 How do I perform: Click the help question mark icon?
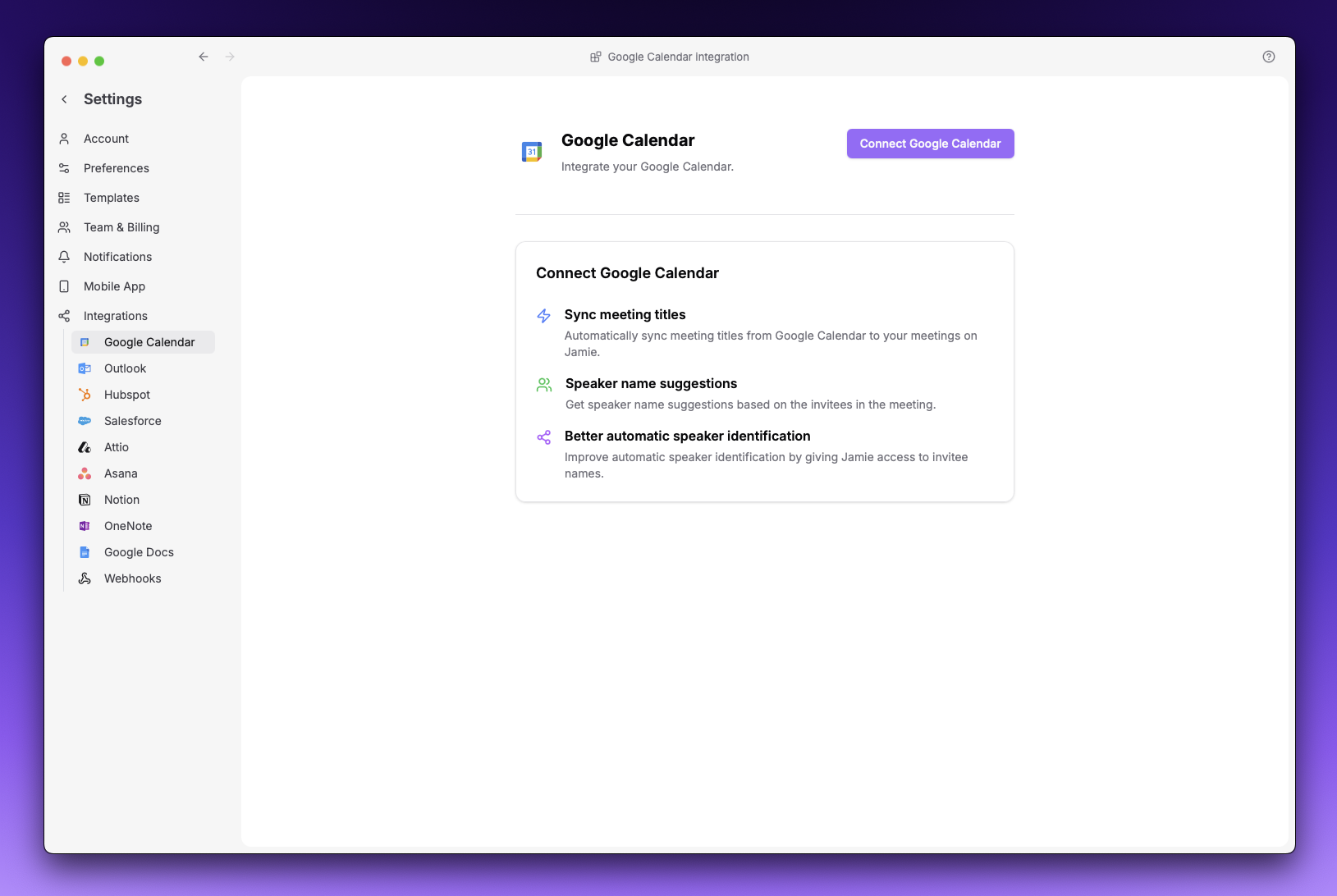1267,56
